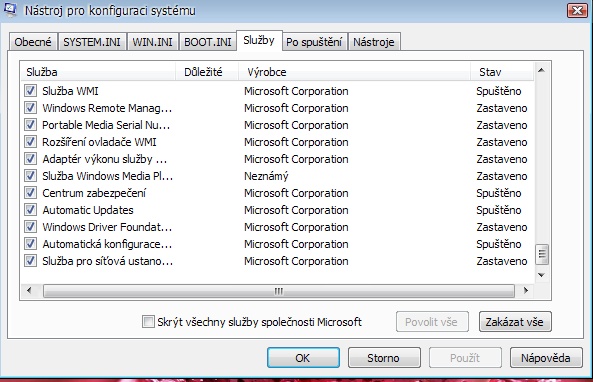Image resolution: width=593 pixels, height=382 pixels.
Task: Click the Storno button
Action: point(384,358)
